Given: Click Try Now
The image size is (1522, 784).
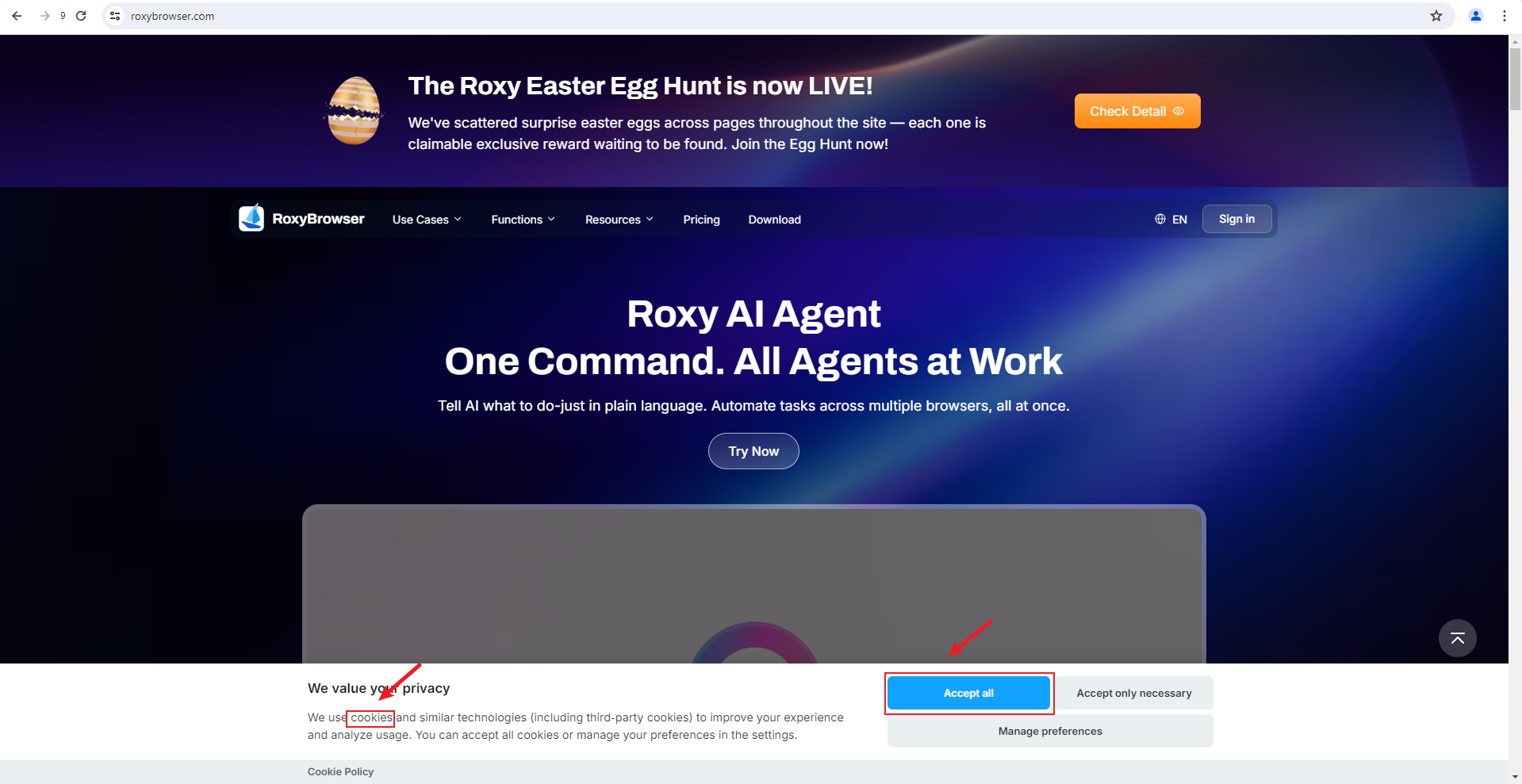Looking at the screenshot, I should [753, 451].
